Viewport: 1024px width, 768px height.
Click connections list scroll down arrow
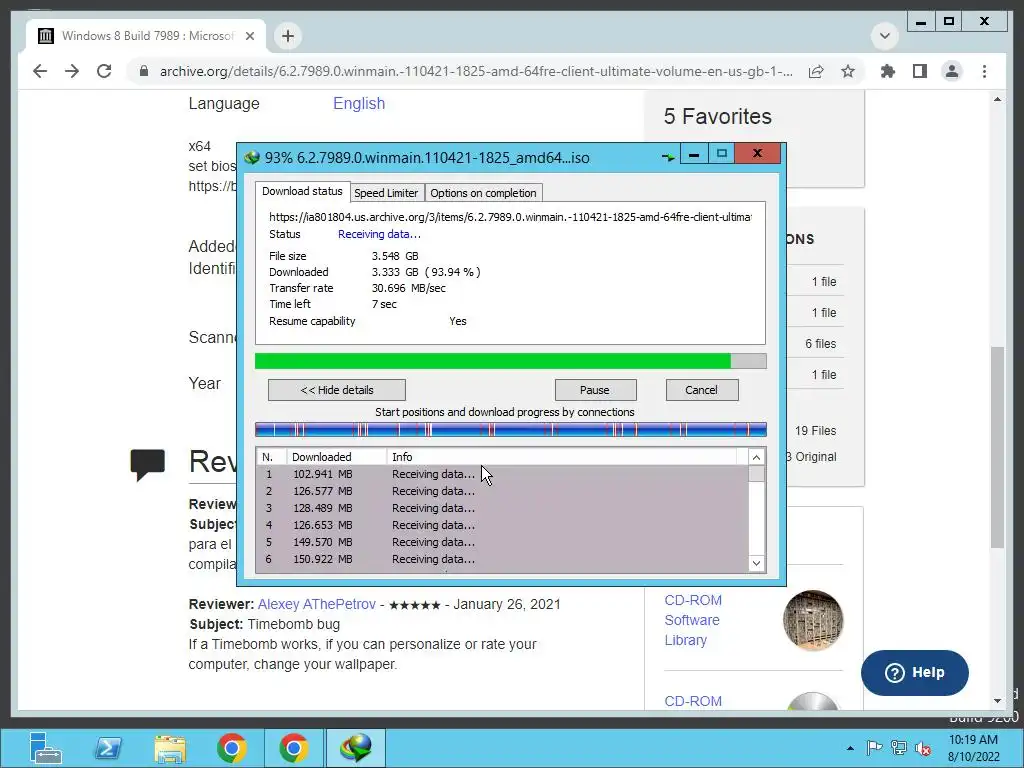(756, 563)
